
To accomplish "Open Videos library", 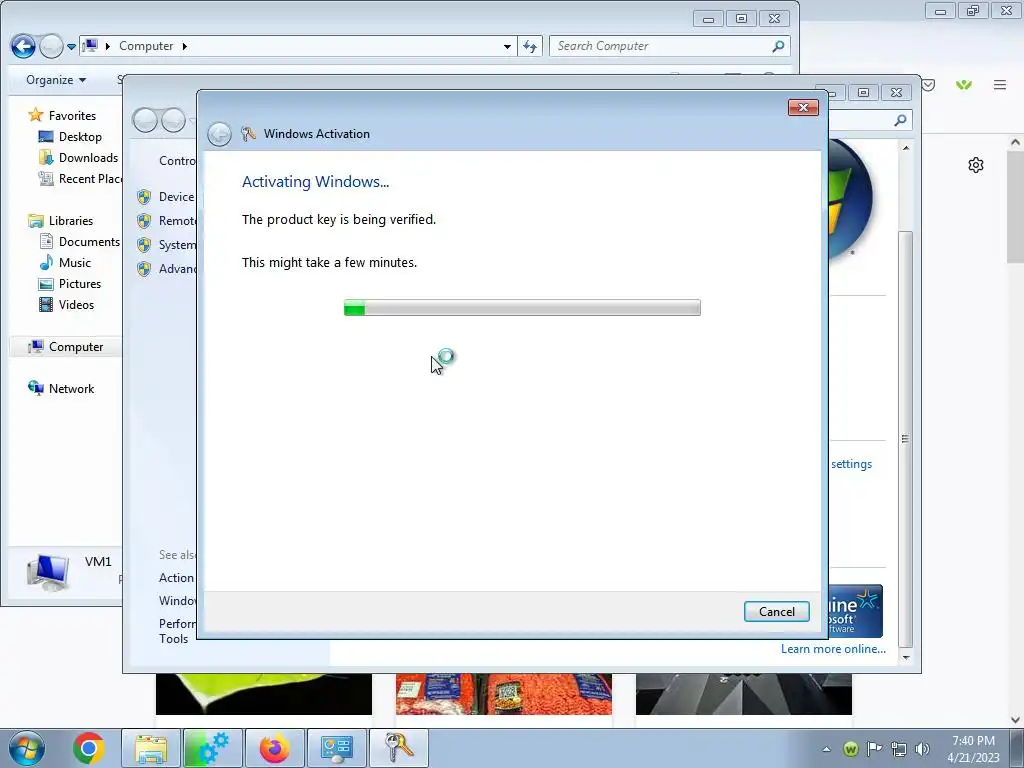I will point(76,304).
